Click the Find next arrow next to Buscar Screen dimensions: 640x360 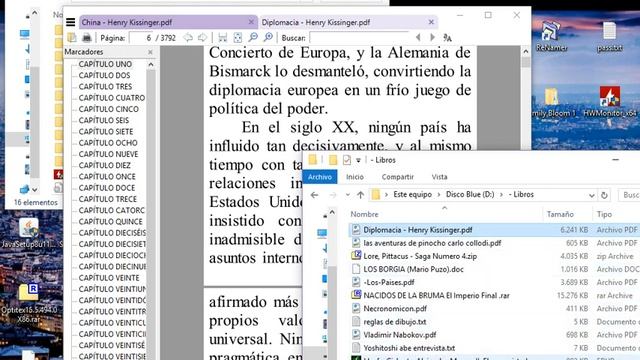(432, 38)
